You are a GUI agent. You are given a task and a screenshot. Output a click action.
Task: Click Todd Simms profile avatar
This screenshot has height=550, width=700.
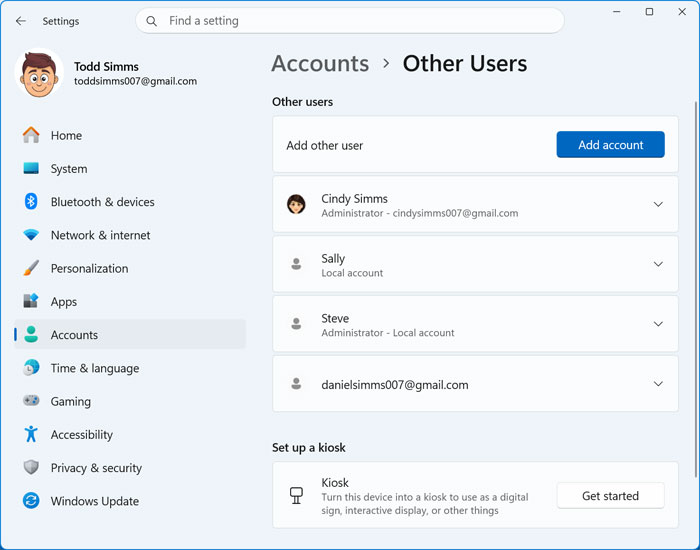39,73
